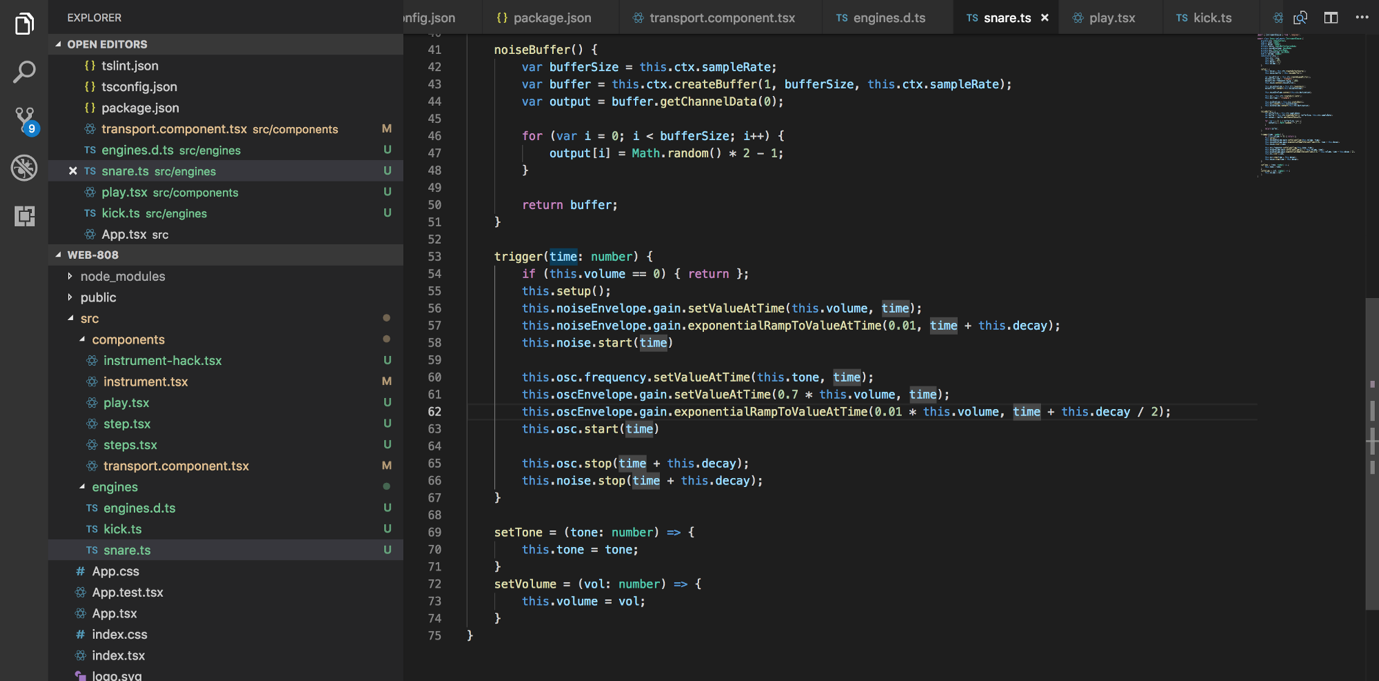This screenshot has height=681, width=1379.
Task: Open App.css from the src folder
Action: tap(115, 571)
